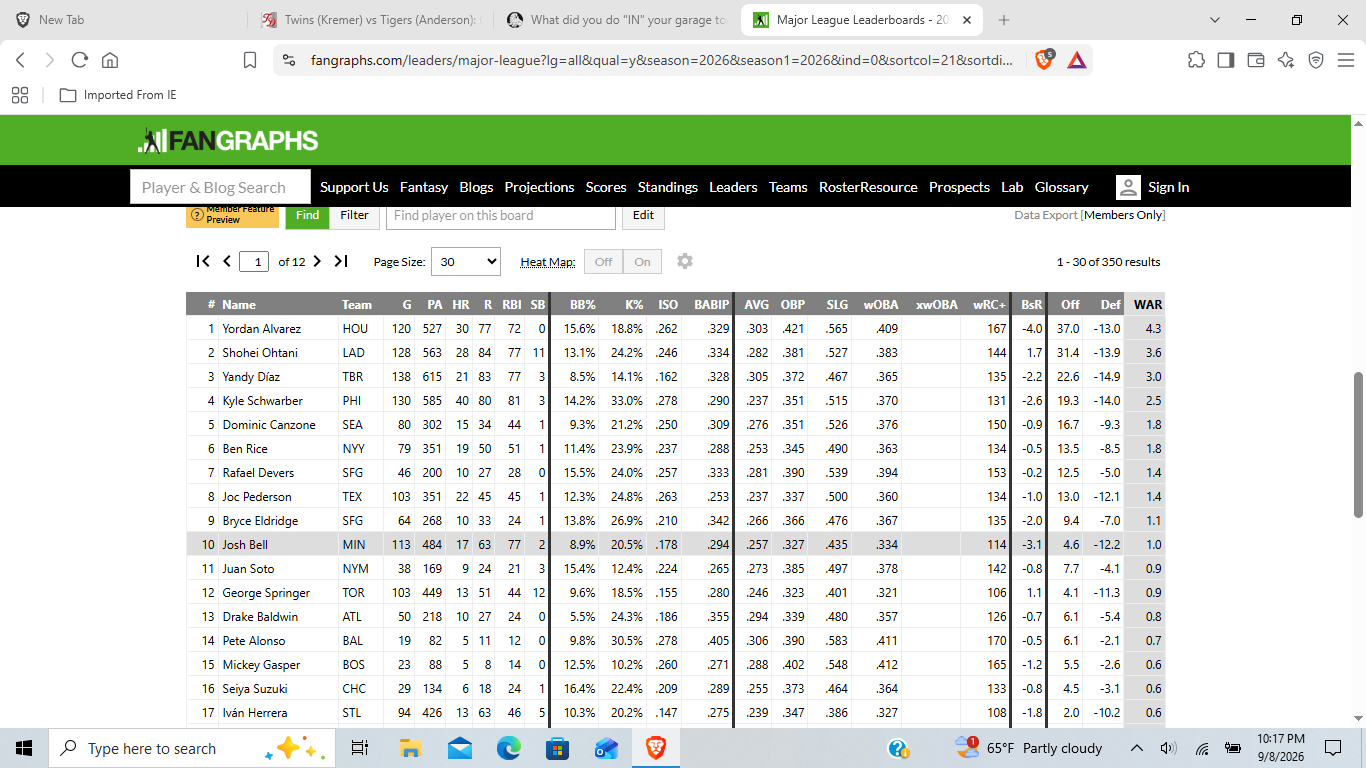Jump to the last page of results
Viewport: 1366px width, 768px height.
pos(341,261)
